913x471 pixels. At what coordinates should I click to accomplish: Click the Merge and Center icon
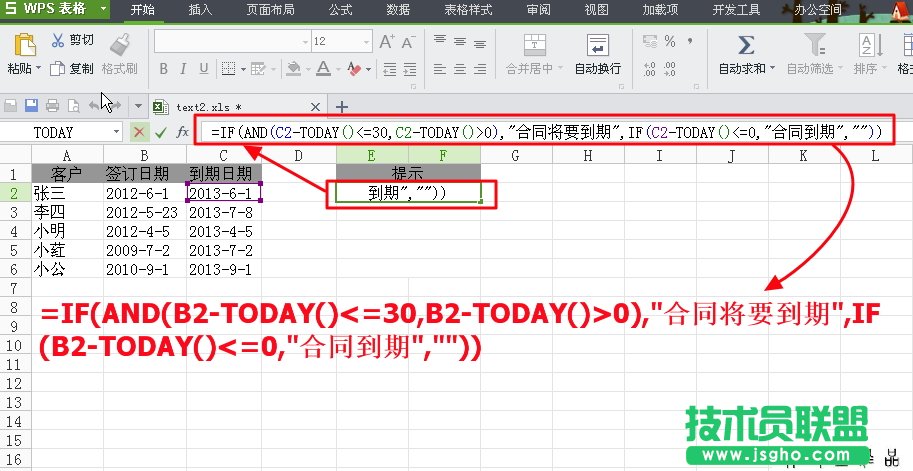(x=535, y=45)
